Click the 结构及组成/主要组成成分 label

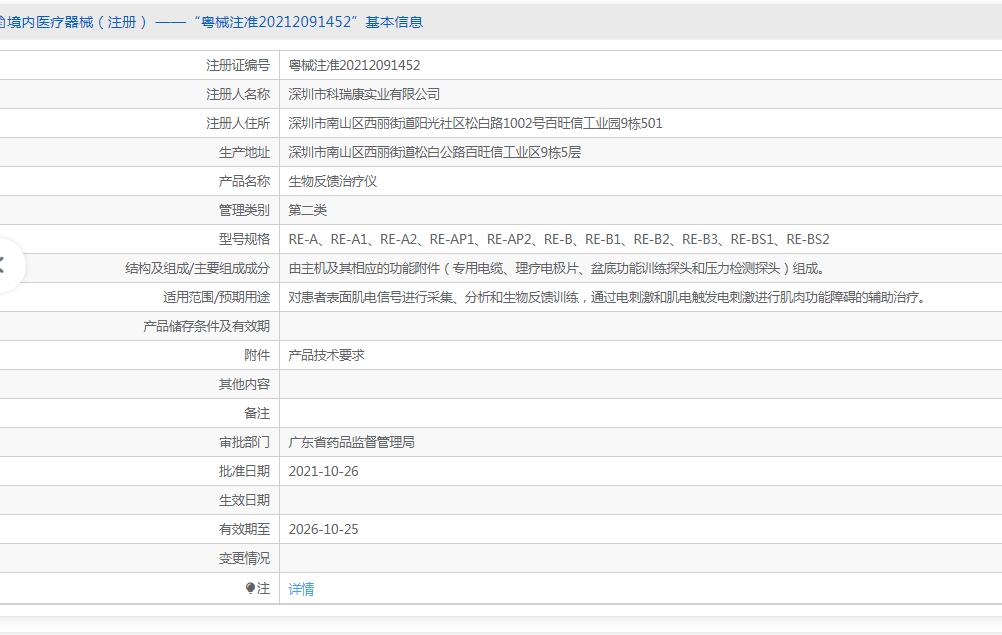[x=197, y=268]
